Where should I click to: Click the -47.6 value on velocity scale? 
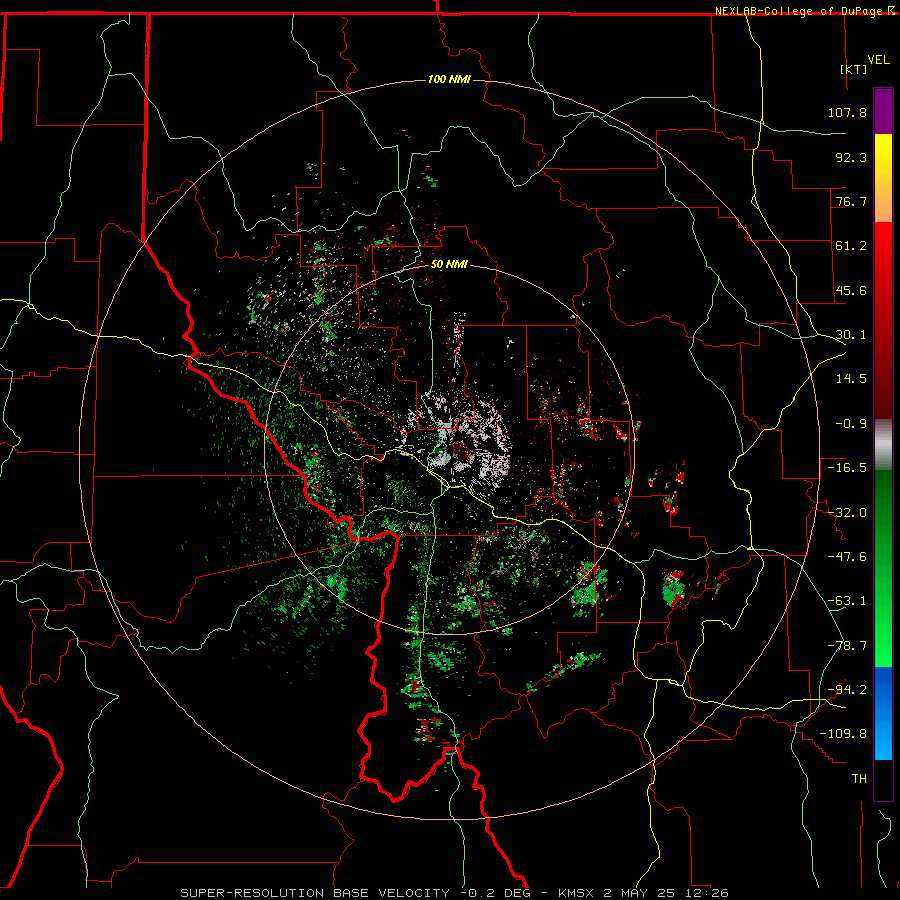[x=847, y=556]
